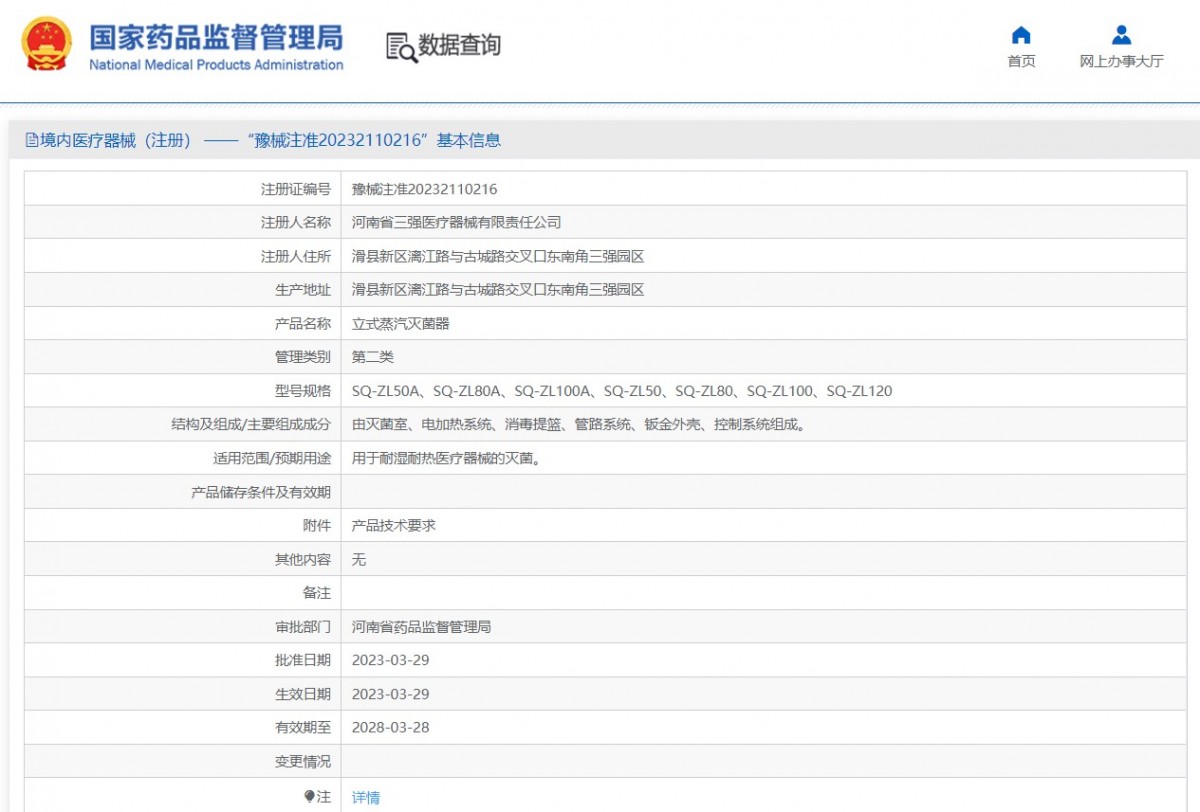This screenshot has height=812, width=1200.
Task: Click the 型号规格 label cell
Action: pyautogui.click(x=183, y=391)
